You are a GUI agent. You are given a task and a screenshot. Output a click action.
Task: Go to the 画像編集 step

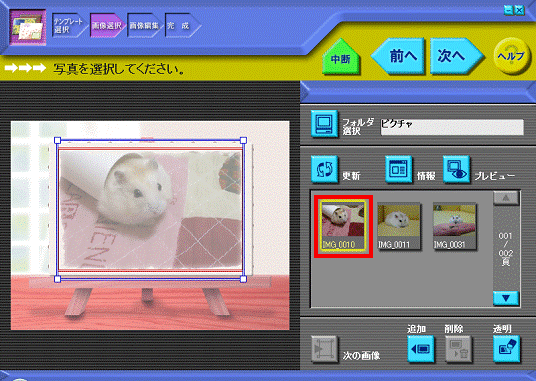click(x=144, y=25)
